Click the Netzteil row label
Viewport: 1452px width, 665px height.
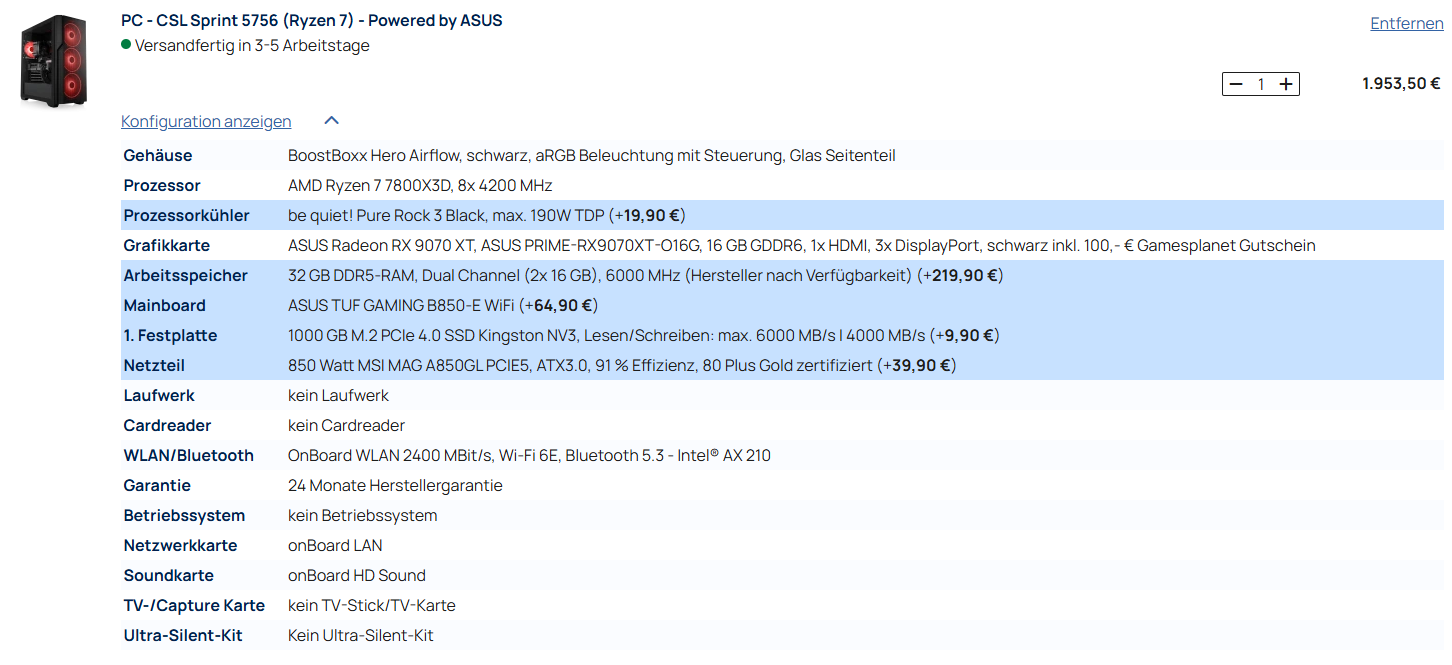coord(154,365)
